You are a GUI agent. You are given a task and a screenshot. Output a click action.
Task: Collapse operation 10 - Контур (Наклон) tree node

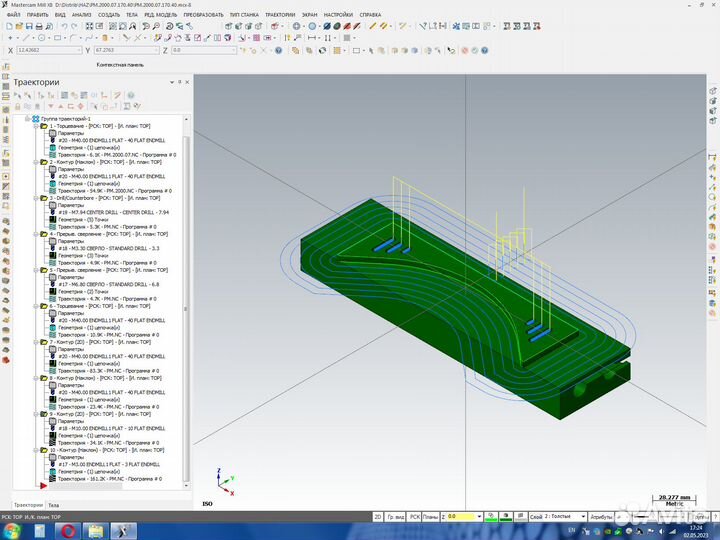click(36, 450)
